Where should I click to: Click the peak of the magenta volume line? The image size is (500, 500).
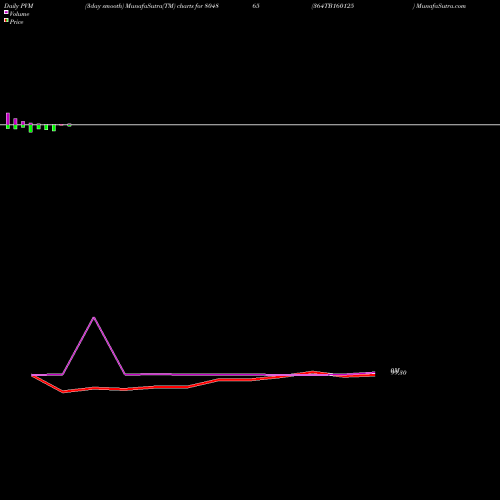point(94,318)
